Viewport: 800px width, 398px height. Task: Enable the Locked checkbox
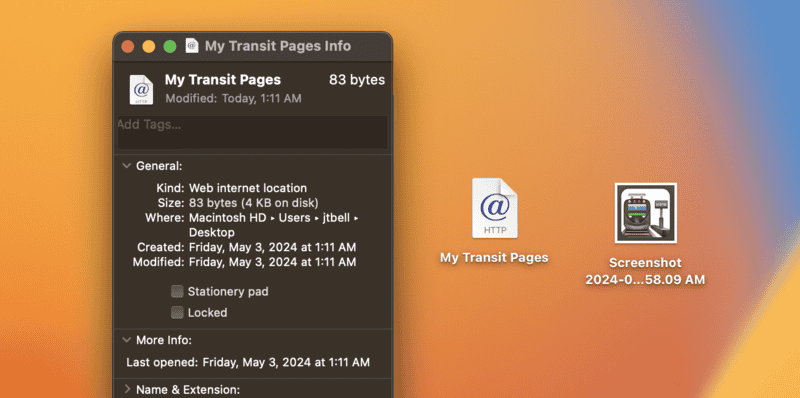coord(177,312)
